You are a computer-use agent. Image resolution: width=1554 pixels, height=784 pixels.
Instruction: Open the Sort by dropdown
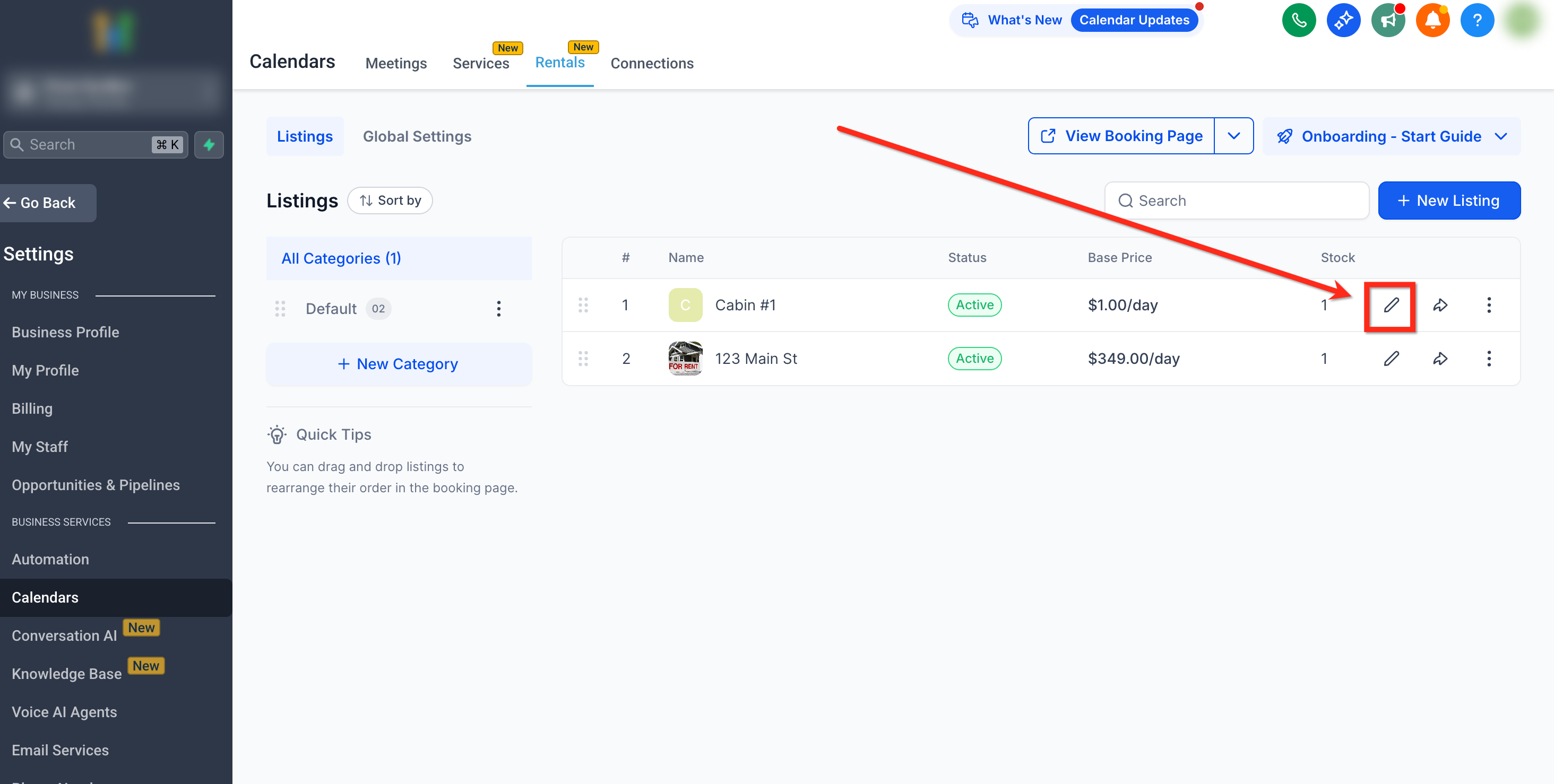(x=390, y=201)
